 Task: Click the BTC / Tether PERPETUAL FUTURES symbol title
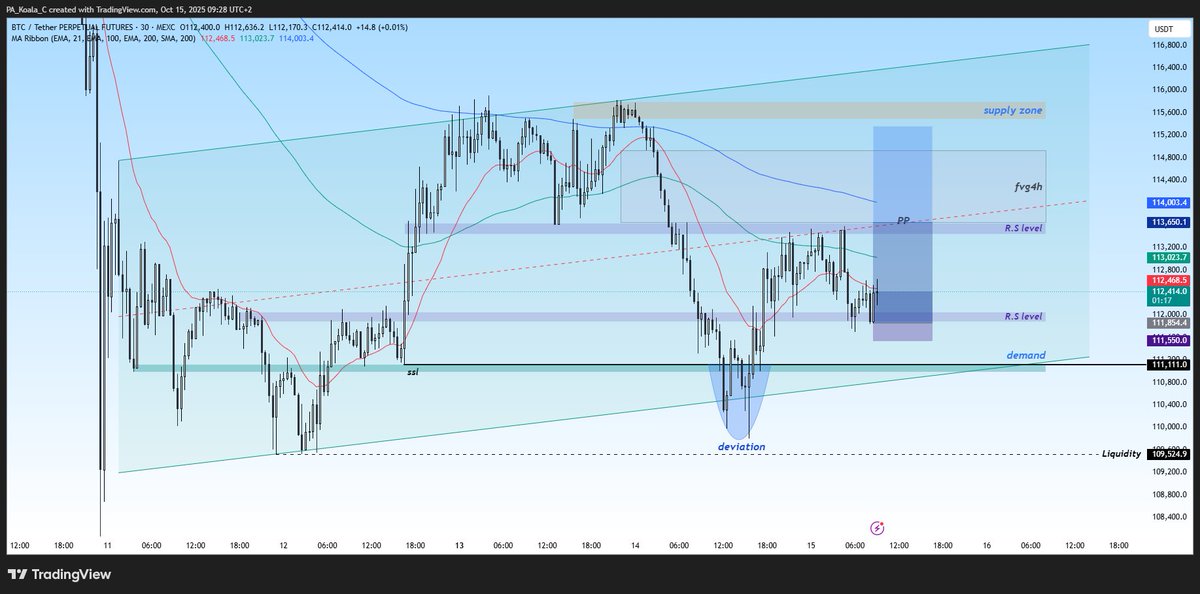pos(78,27)
